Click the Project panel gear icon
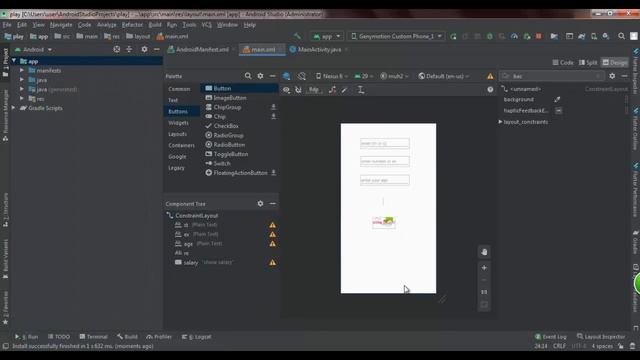The width and height of the screenshot is (640, 360). point(144,49)
